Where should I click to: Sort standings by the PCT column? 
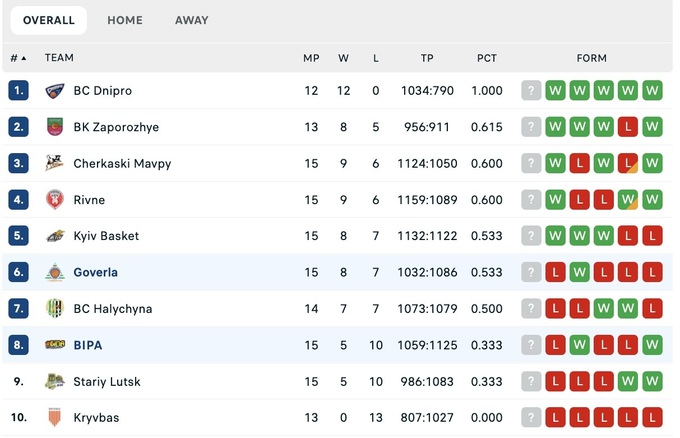(x=487, y=58)
